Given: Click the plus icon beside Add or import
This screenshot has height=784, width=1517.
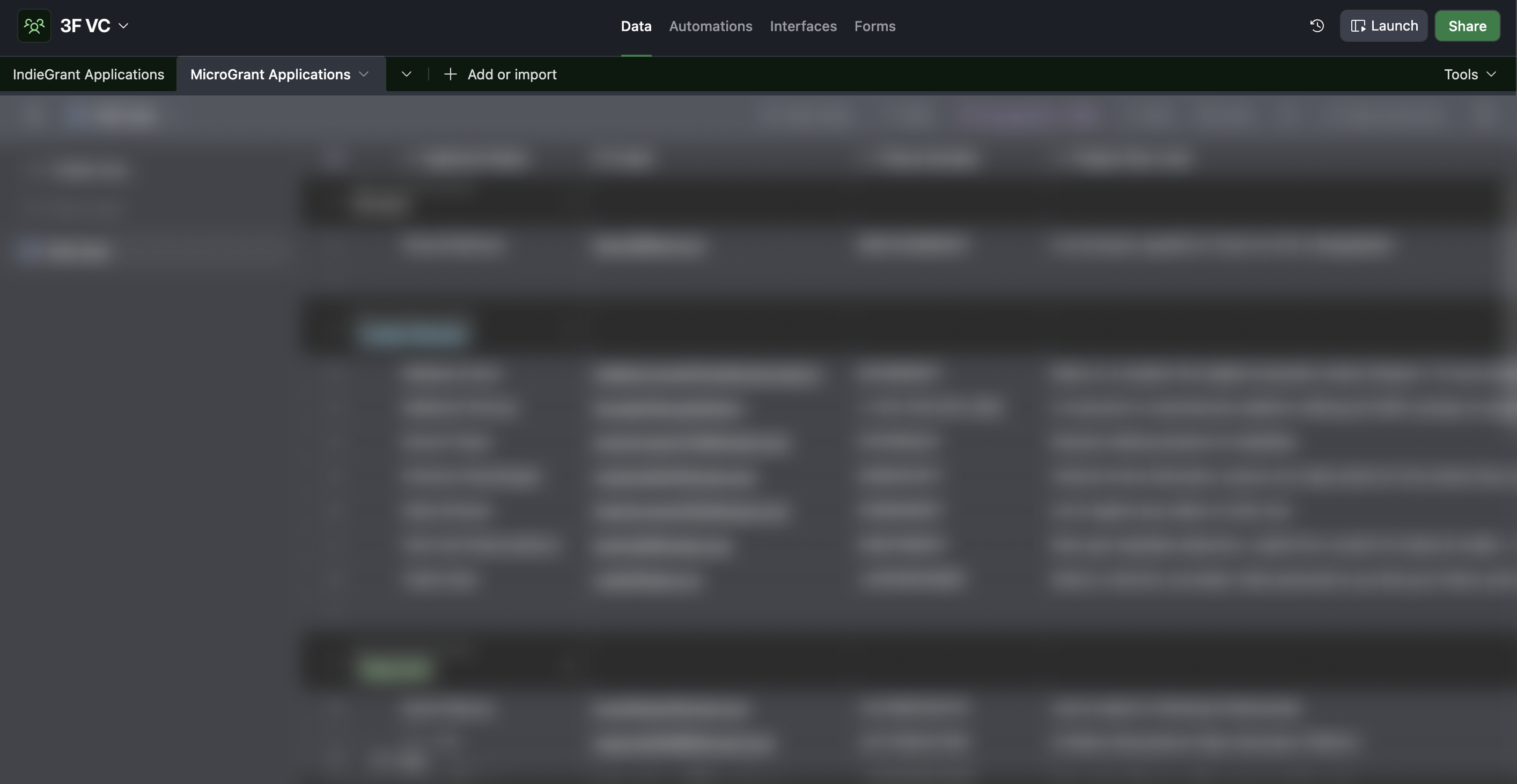Looking at the screenshot, I should (x=450, y=74).
